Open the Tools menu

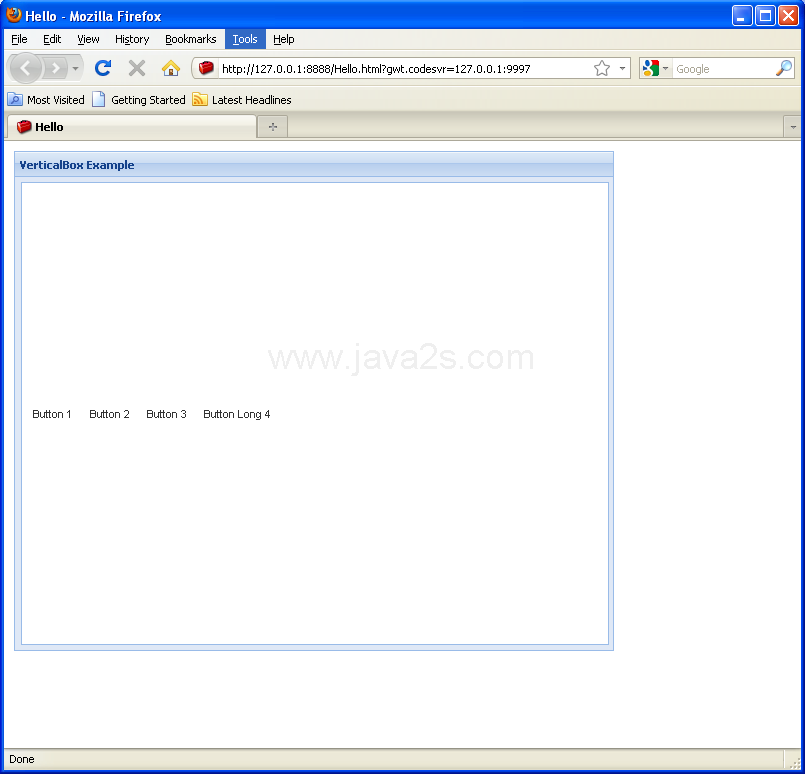[245, 39]
